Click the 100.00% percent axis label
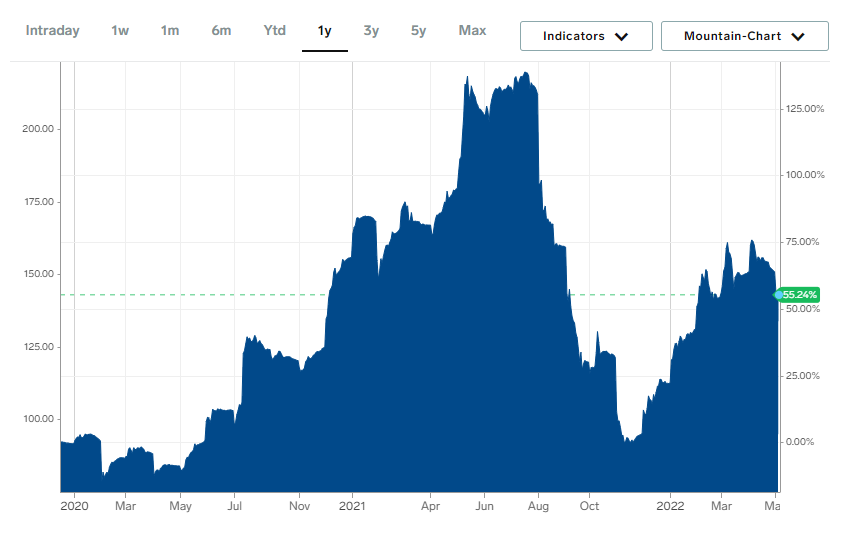Viewport: 846px width, 536px height. [802, 175]
